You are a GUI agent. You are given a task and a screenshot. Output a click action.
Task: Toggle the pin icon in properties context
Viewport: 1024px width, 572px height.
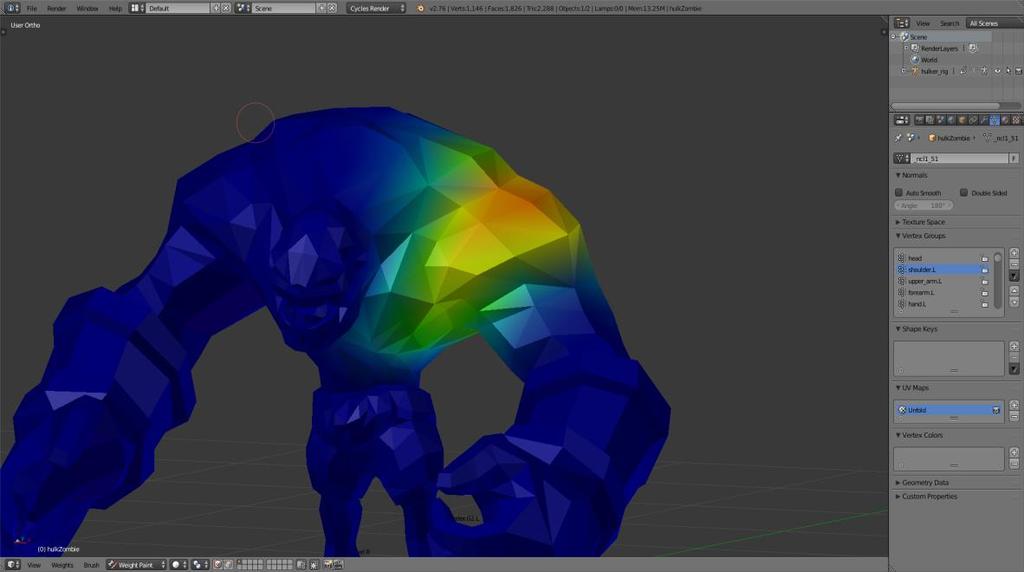pos(899,138)
